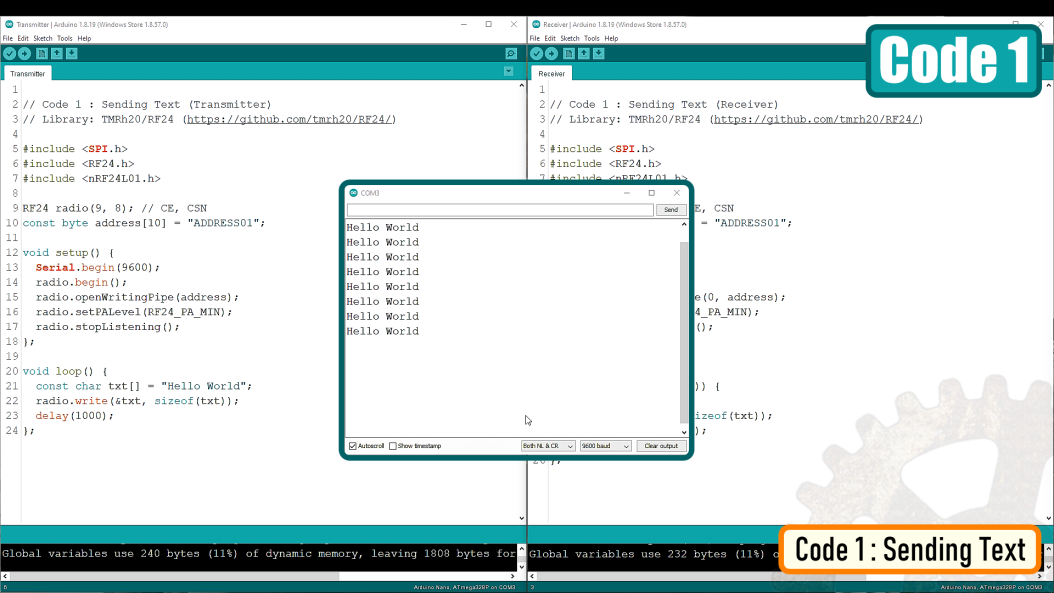Verify the Receiver sketch

[537, 54]
